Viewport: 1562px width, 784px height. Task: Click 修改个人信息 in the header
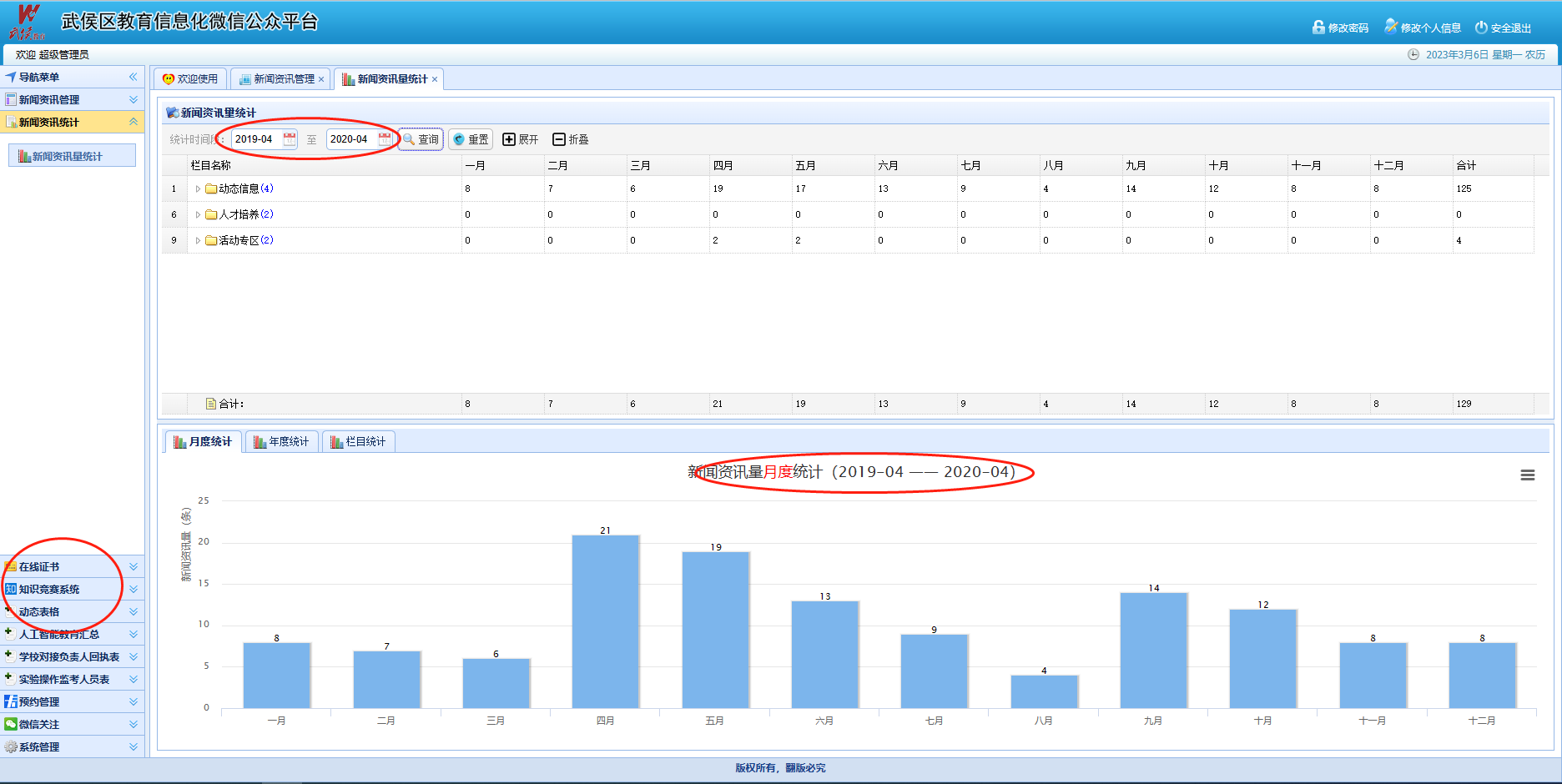coord(1423,28)
